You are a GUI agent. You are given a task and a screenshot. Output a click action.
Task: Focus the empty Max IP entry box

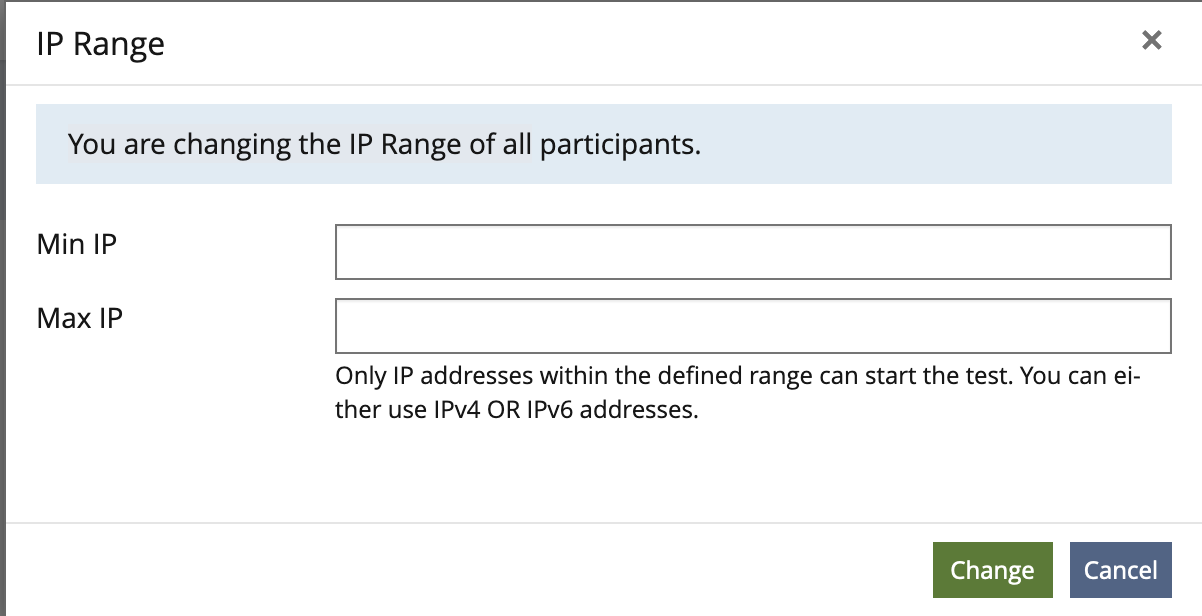coord(753,325)
